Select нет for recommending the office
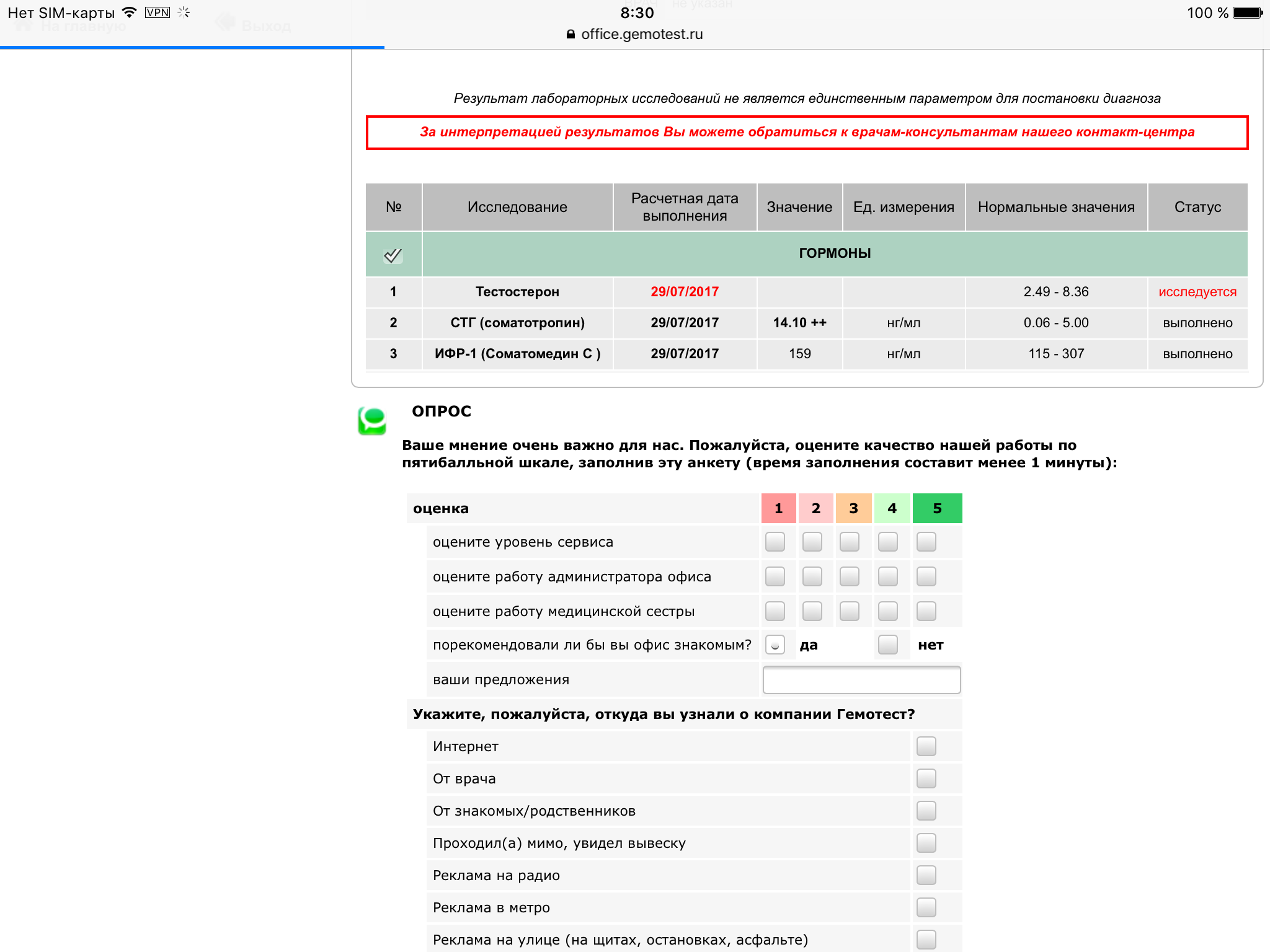This screenshot has height=952, width=1270. pos(888,645)
